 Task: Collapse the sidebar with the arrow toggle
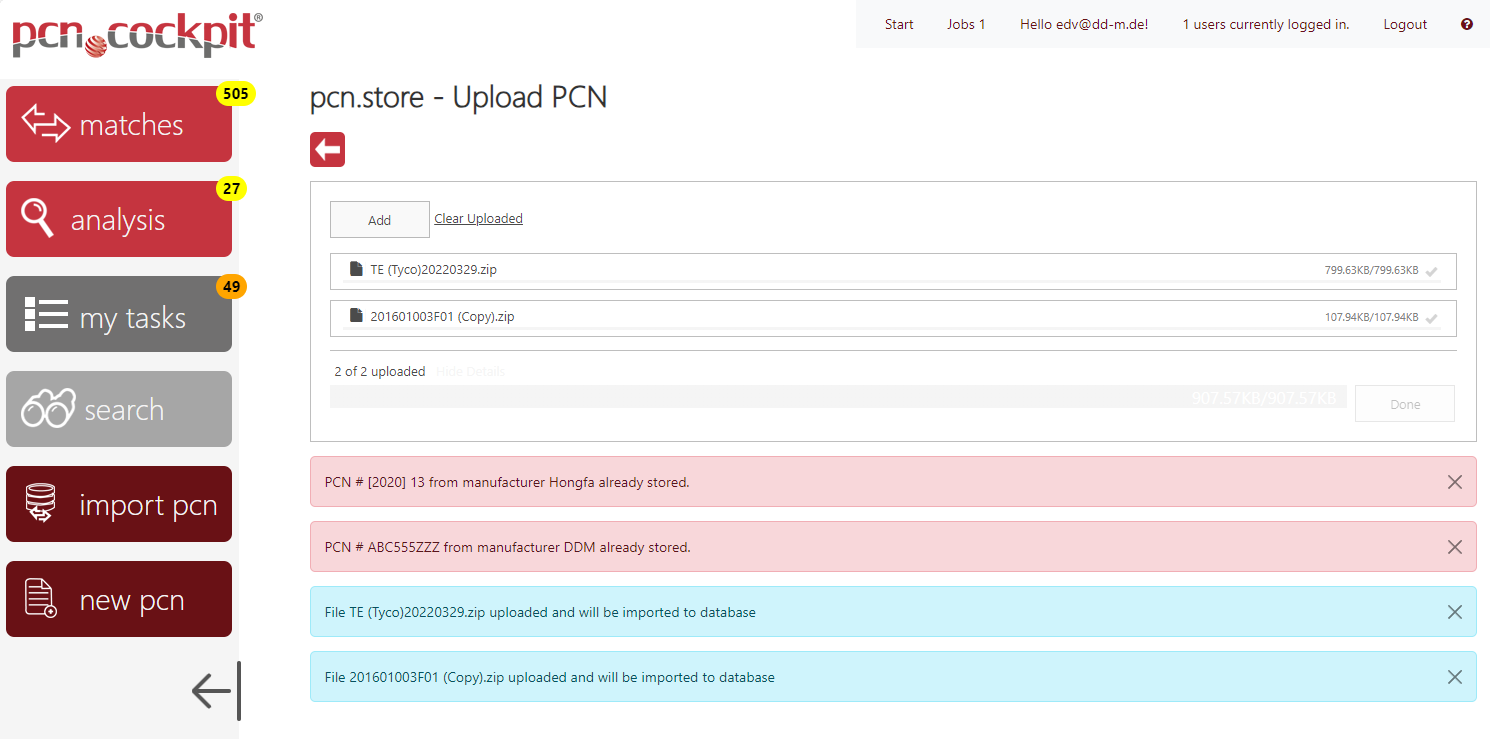click(212, 690)
